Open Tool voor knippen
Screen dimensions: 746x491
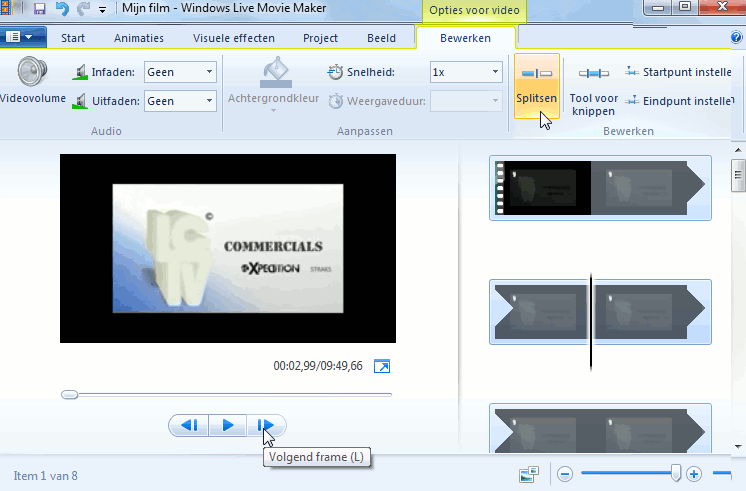pos(593,90)
